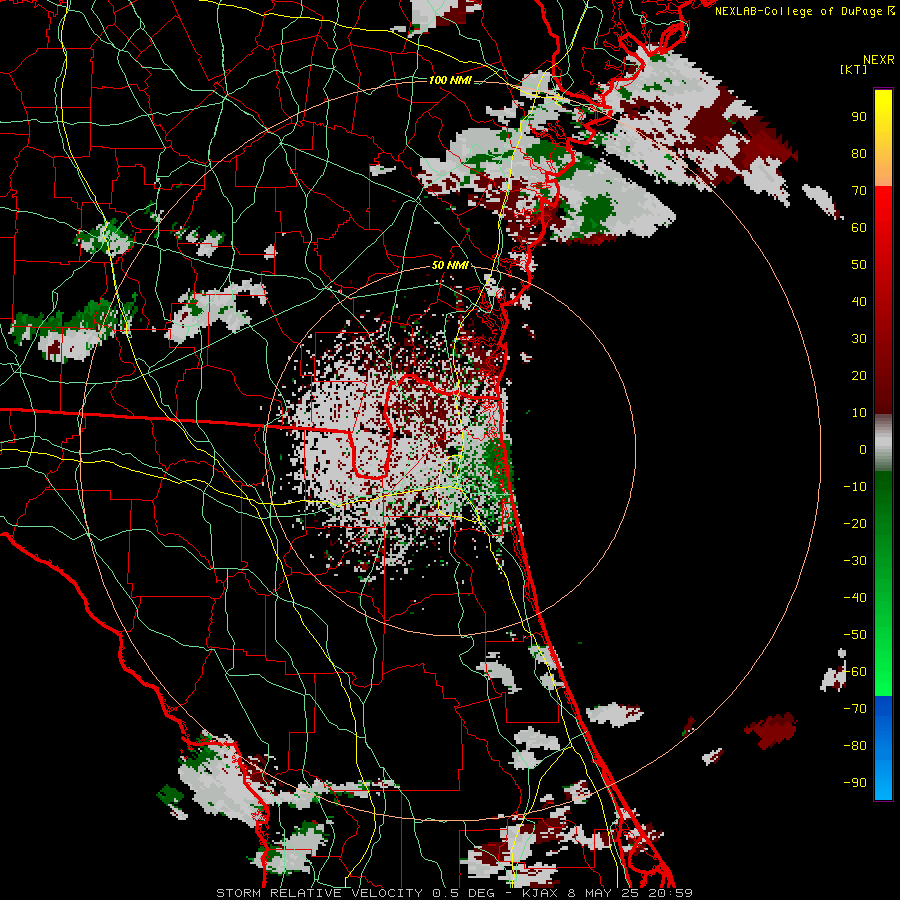900x900 pixels.
Task: Click the 60 value on velocity scale
Action: [859, 228]
